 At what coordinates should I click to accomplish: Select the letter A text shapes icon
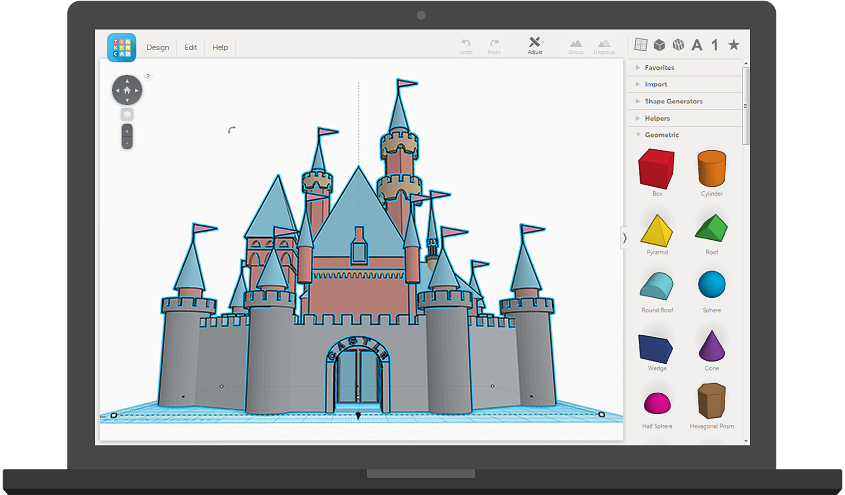pyautogui.click(x=697, y=45)
